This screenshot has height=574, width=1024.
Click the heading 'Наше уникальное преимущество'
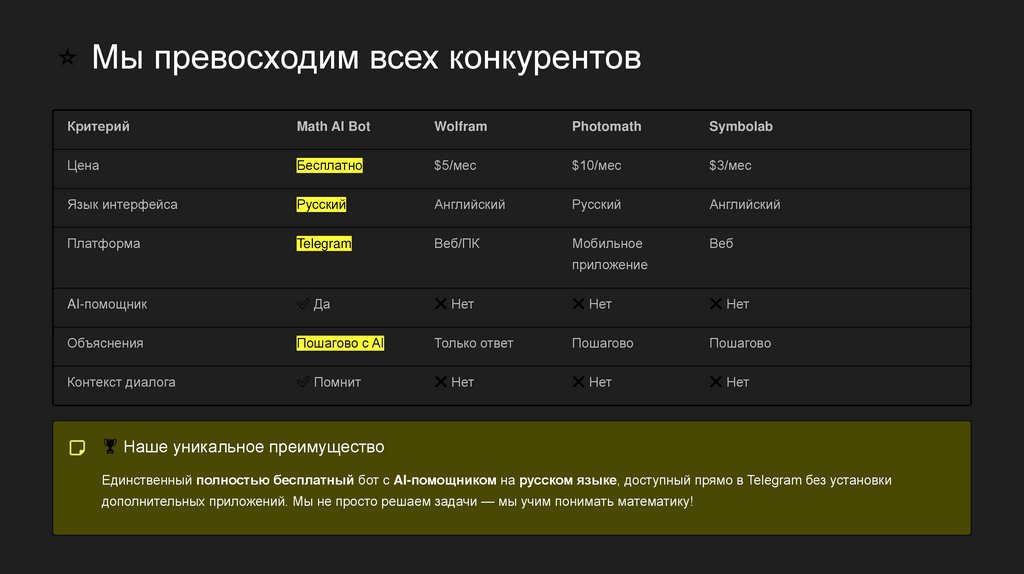[x=254, y=447]
